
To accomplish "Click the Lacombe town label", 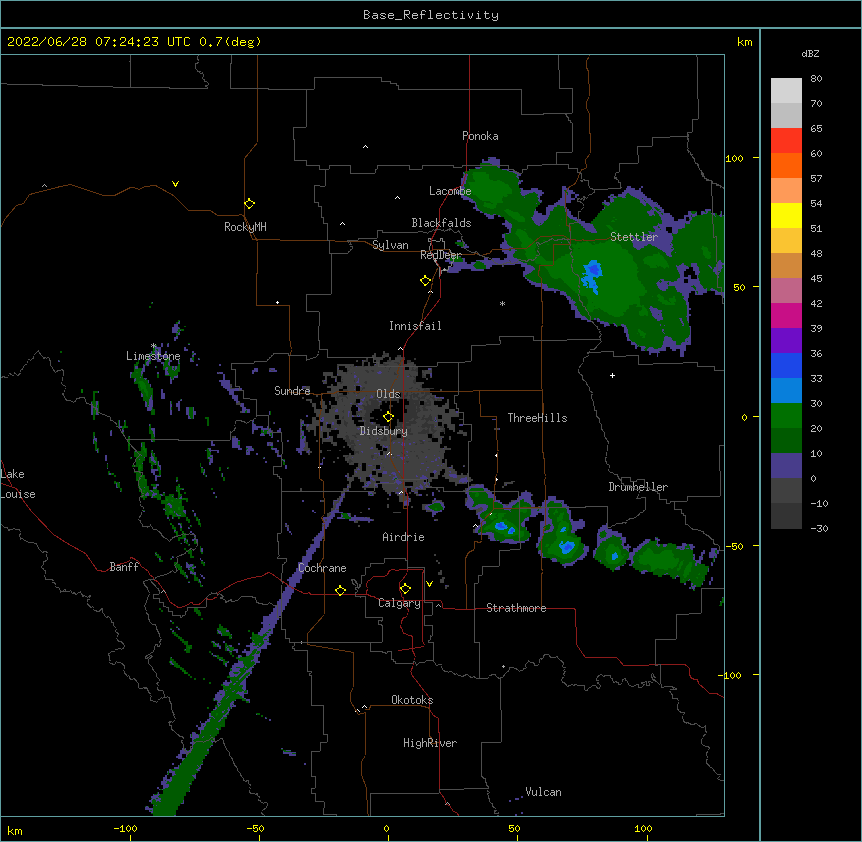I will click(450, 191).
